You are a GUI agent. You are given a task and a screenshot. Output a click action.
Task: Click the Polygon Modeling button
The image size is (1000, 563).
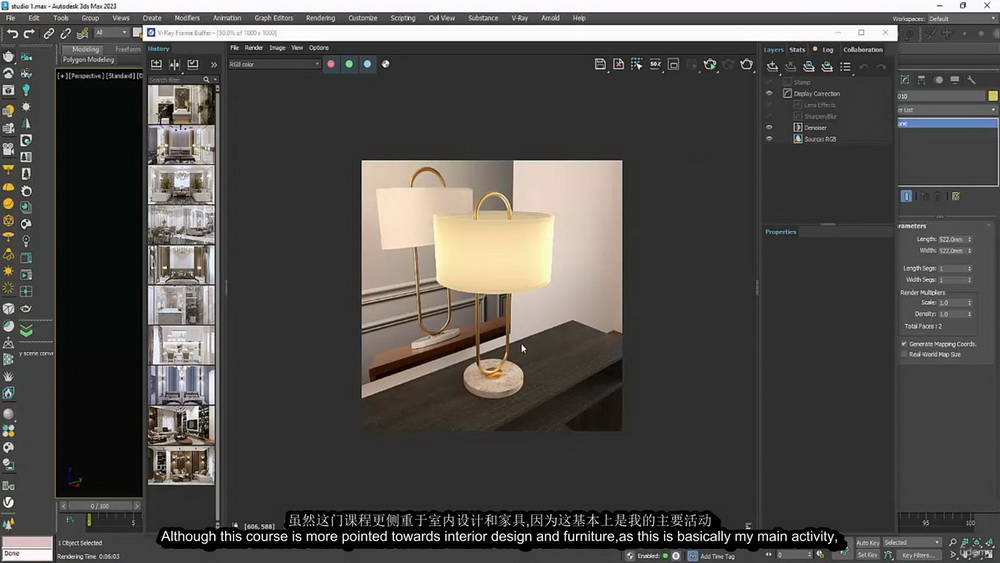pyautogui.click(x=89, y=60)
